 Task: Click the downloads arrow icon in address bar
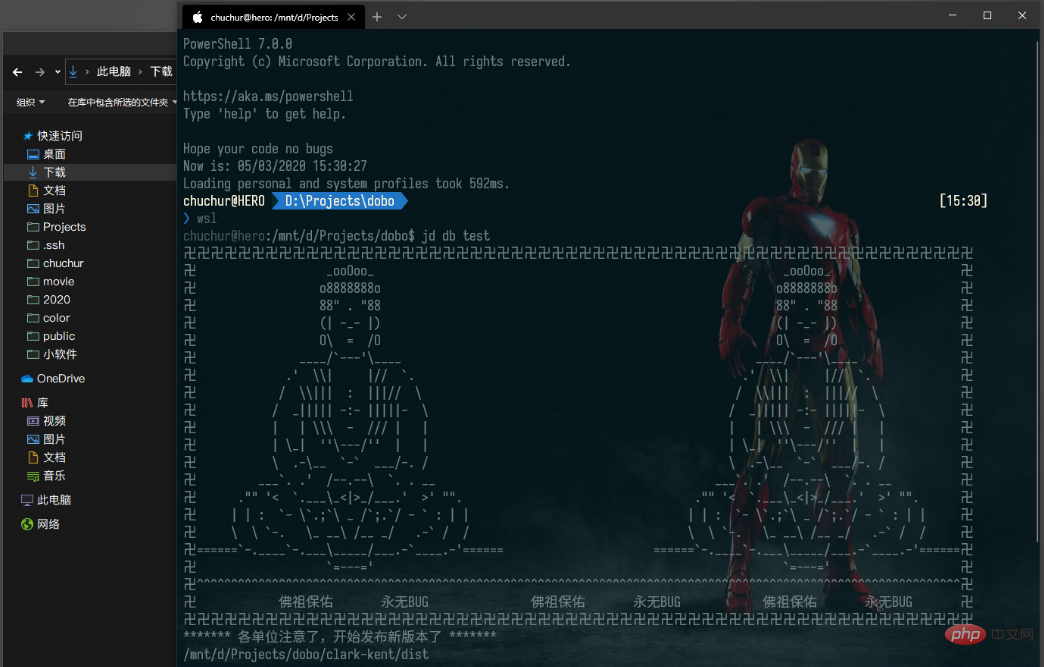coord(73,71)
